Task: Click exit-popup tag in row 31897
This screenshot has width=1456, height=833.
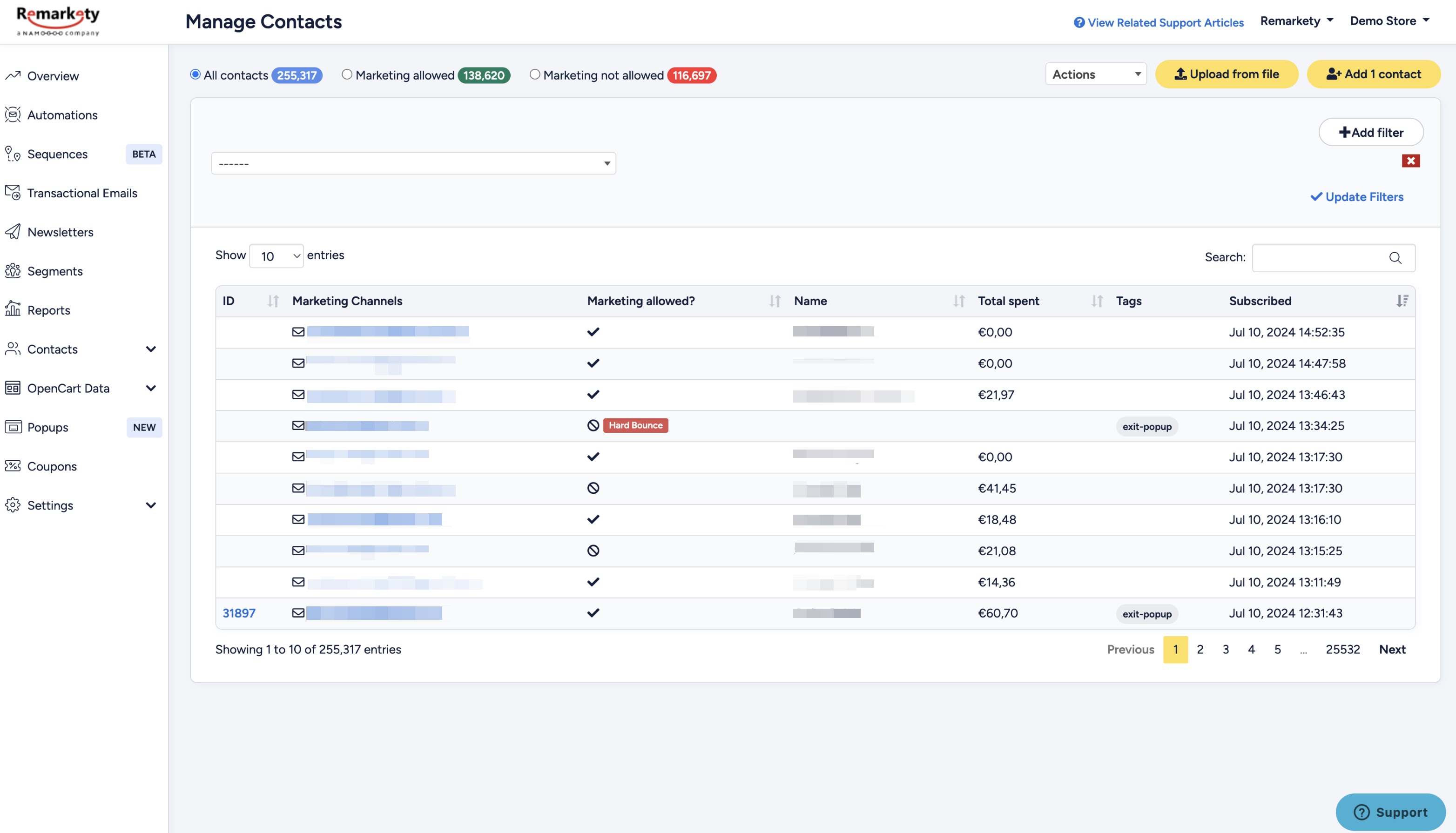Action: click(1147, 614)
